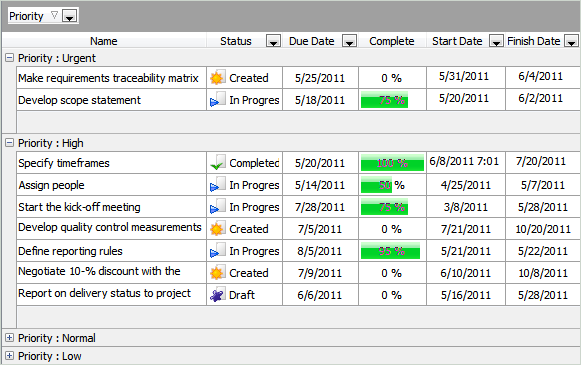
Task: Click due date 5/25/2011 cell
Action: click(320, 78)
